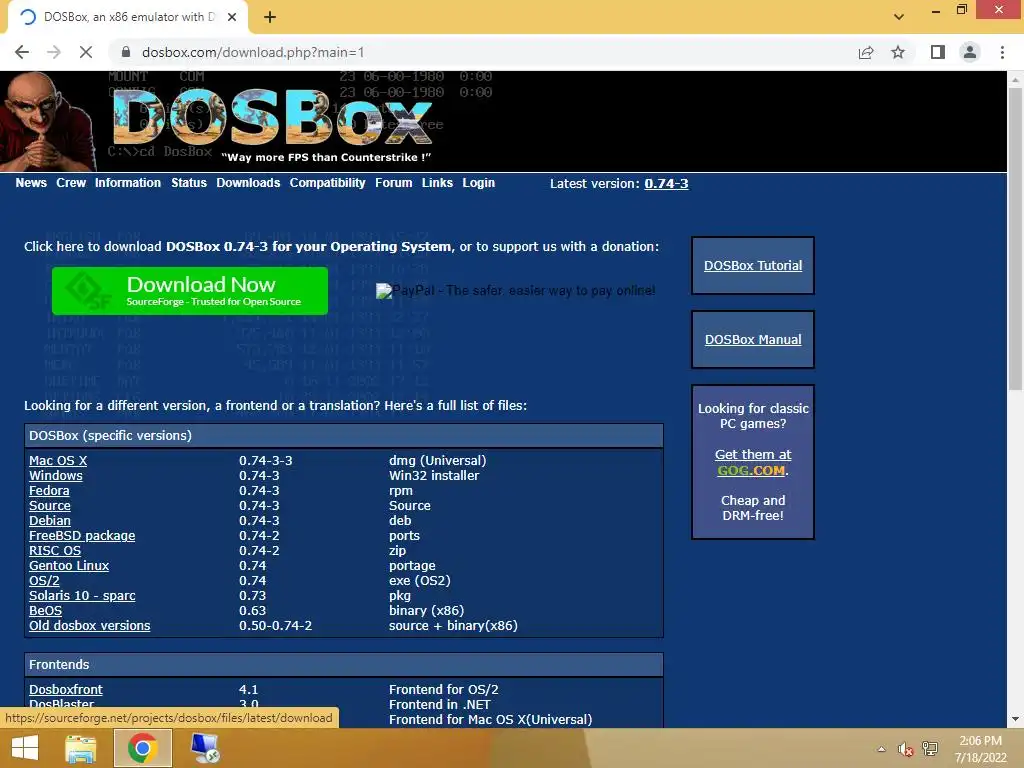Click the Fedora download link
The height and width of the screenshot is (768, 1024).
pos(49,490)
